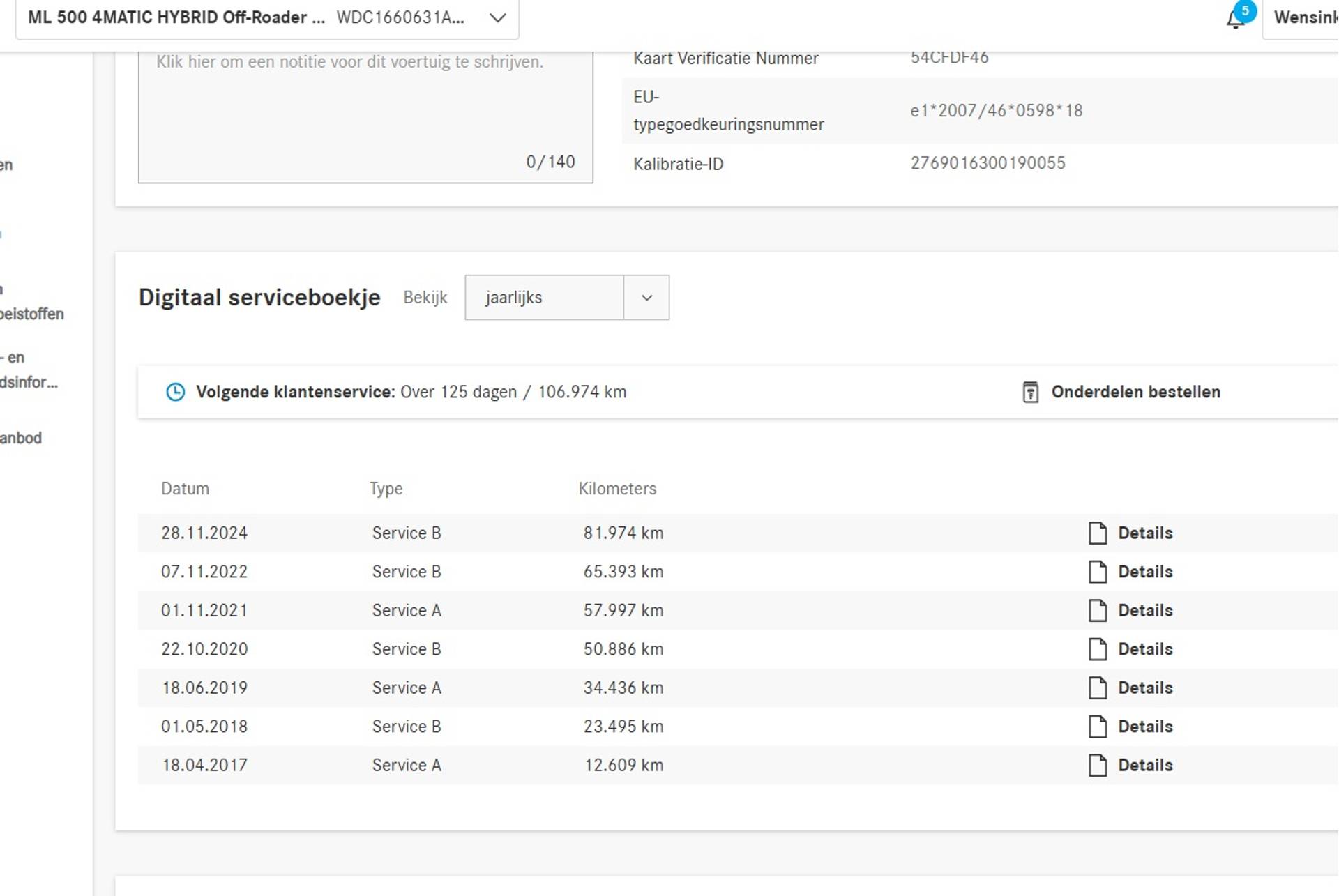Open Details for 01.05.2018 Service B

1144,727
